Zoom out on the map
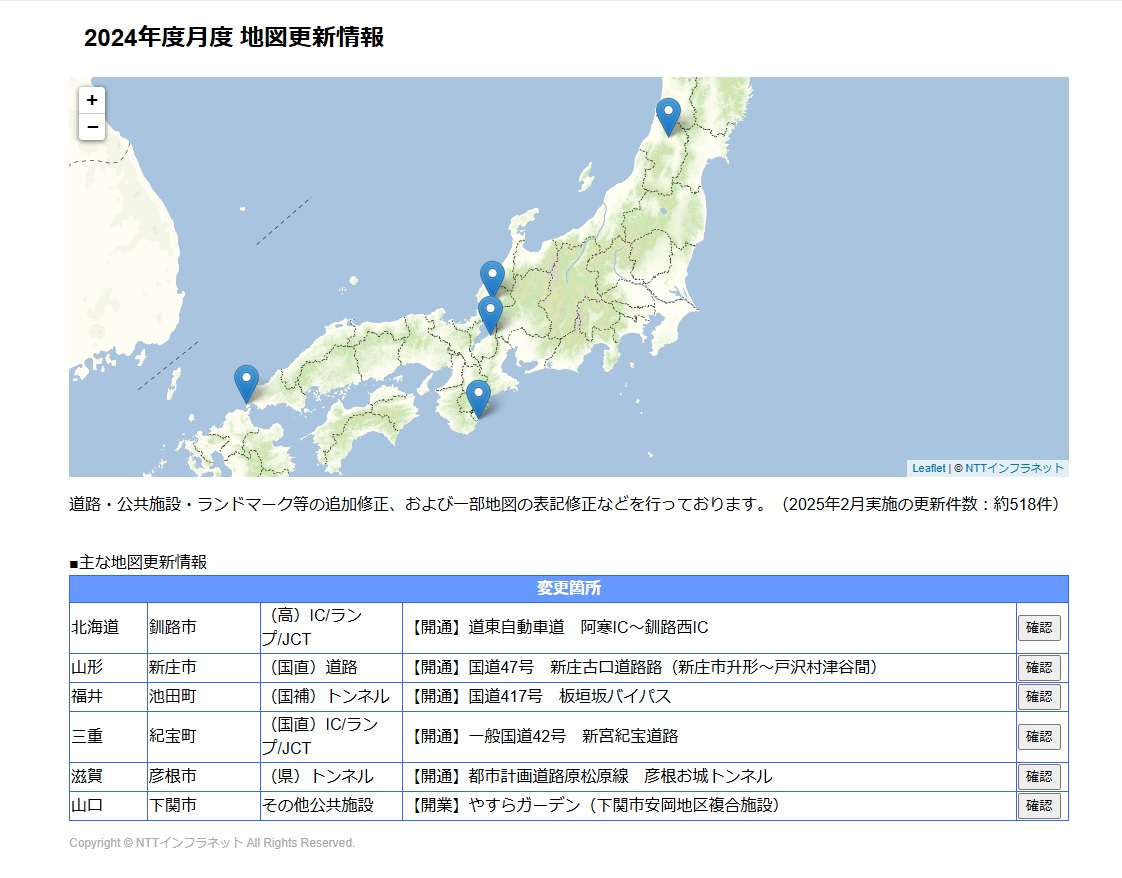The image size is (1122, 878). (92, 127)
